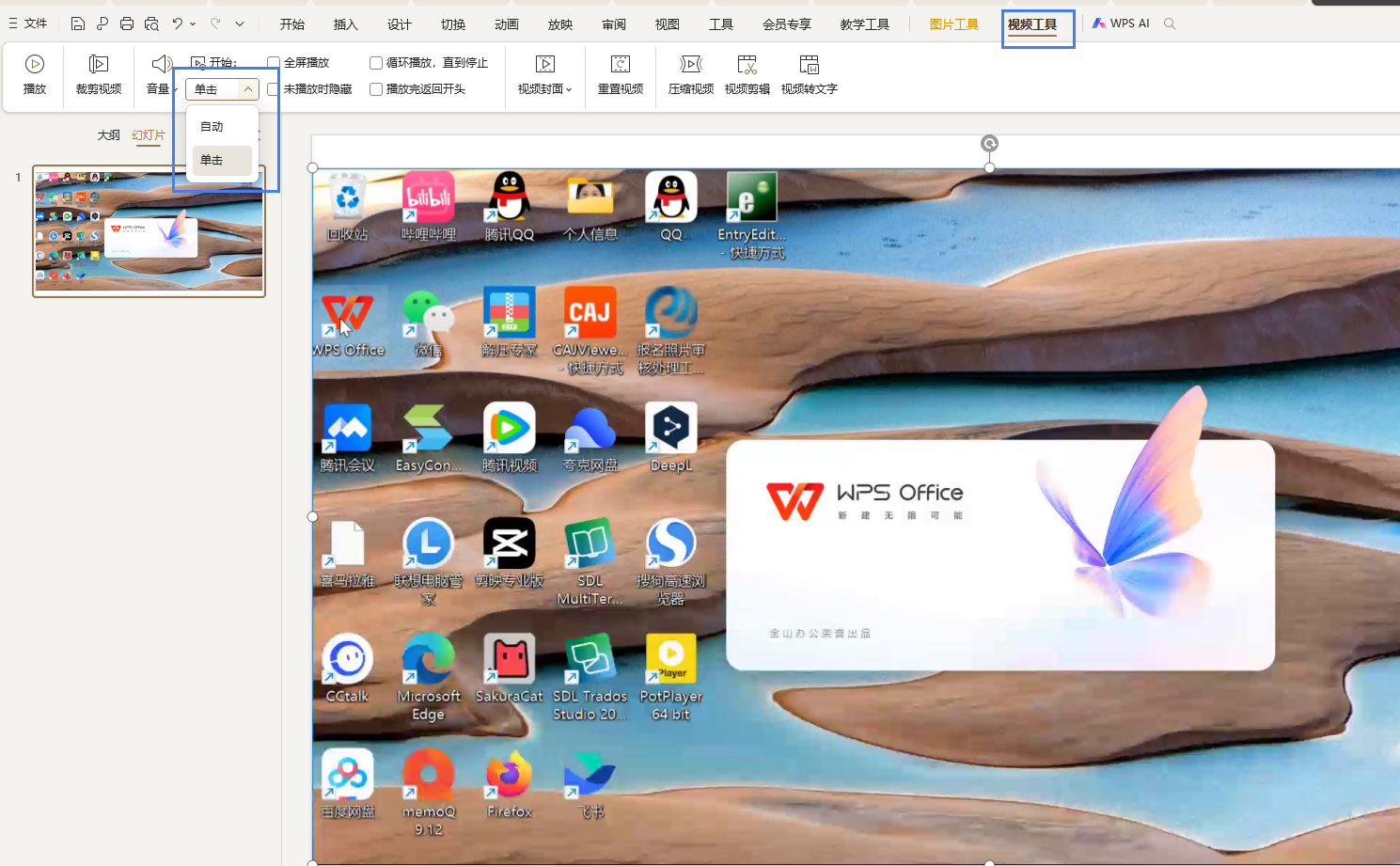Viewport: 1400px width, 866px height.
Task: Switch to the 幻灯片 slides pane tab
Action: pos(149,135)
